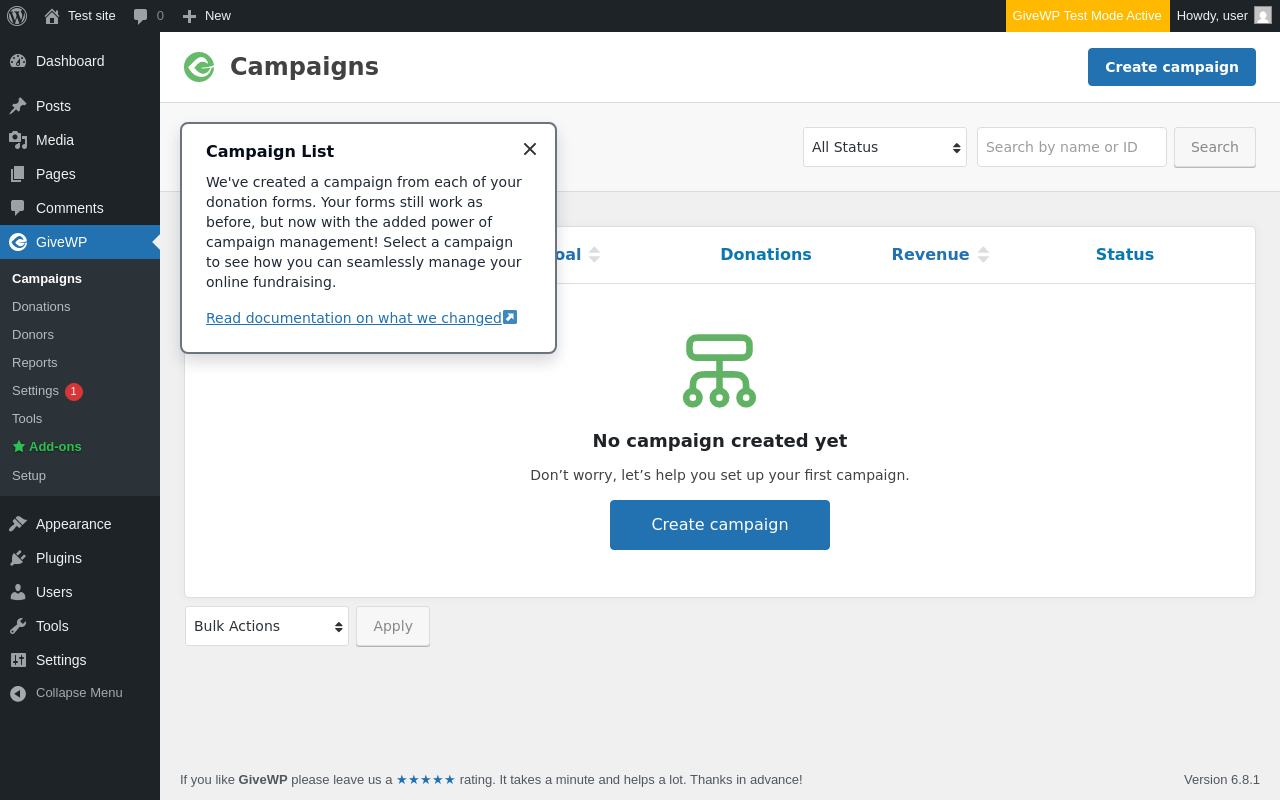Click the GiveWP Test Mode Active notice
Screen dimensions: 1280x800
[x=1087, y=16]
